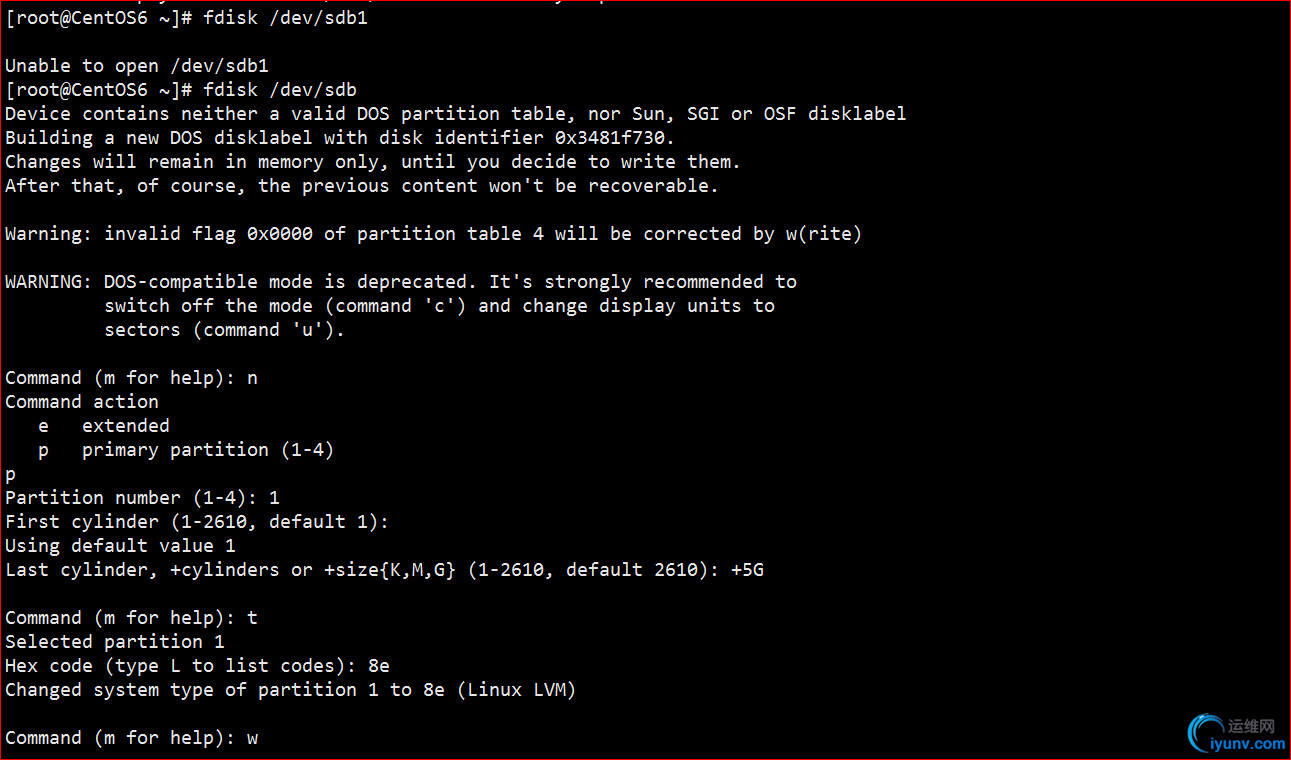Image resolution: width=1291 pixels, height=760 pixels.
Task: Click the final "w" command at prompt
Action: pyautogui.click(x=252, y=738)
